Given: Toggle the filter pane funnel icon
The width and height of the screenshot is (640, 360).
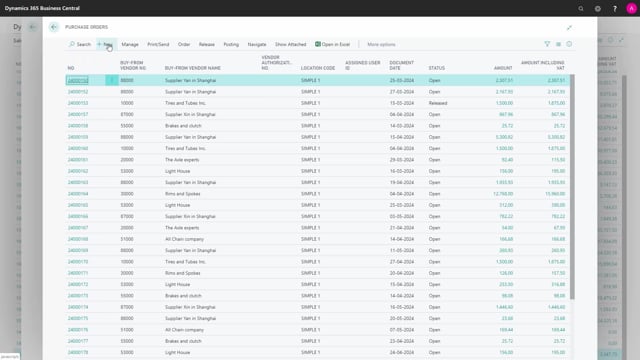Looking at the screenshot, I should [547, 44].
